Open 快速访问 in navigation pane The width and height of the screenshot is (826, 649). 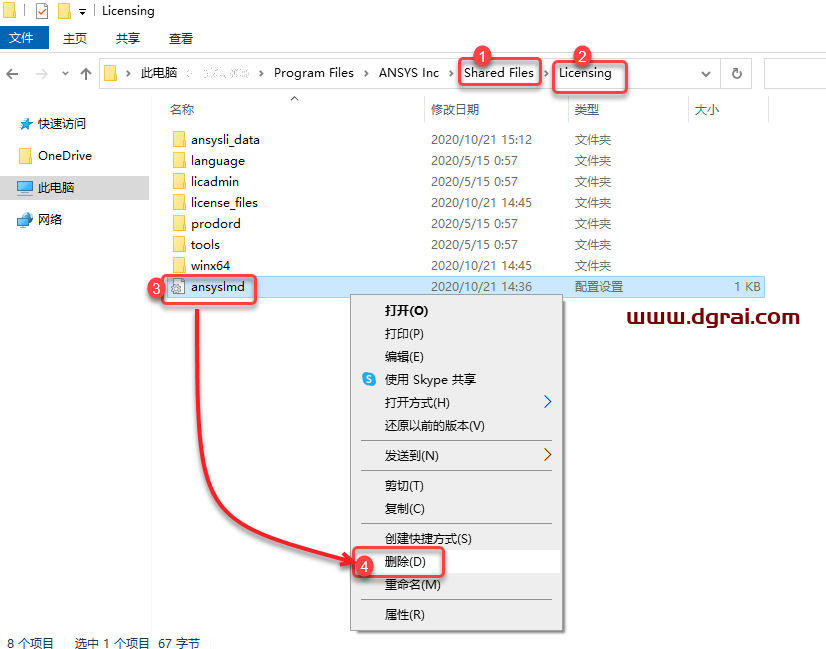pyautogui.click(x=62, y=124)
